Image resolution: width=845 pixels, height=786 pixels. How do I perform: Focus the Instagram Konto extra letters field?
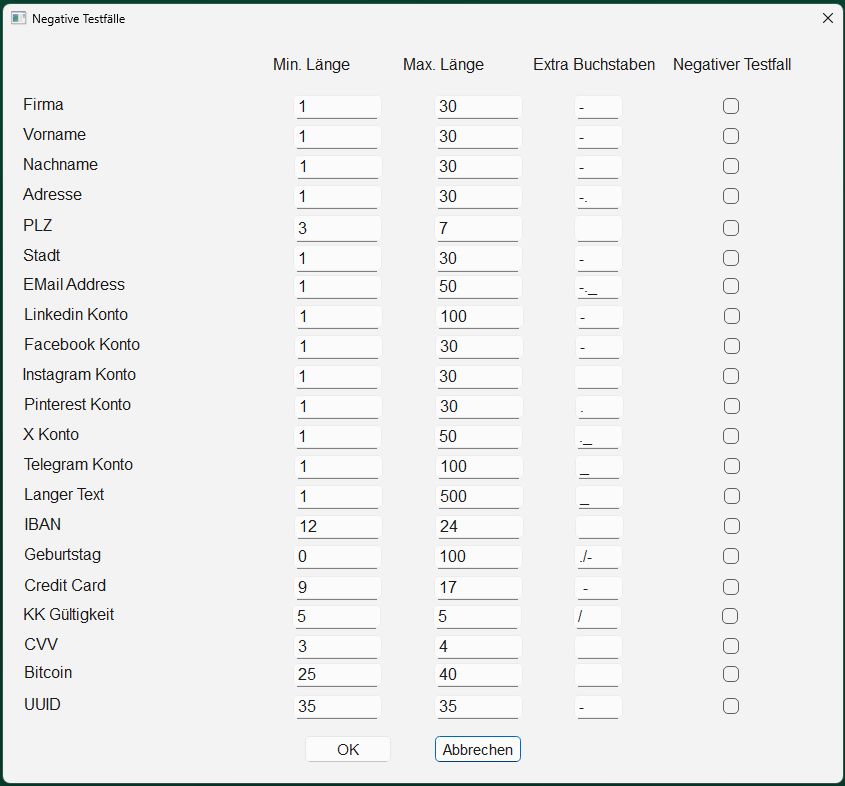pyautogui.click(x=598, y=377)
